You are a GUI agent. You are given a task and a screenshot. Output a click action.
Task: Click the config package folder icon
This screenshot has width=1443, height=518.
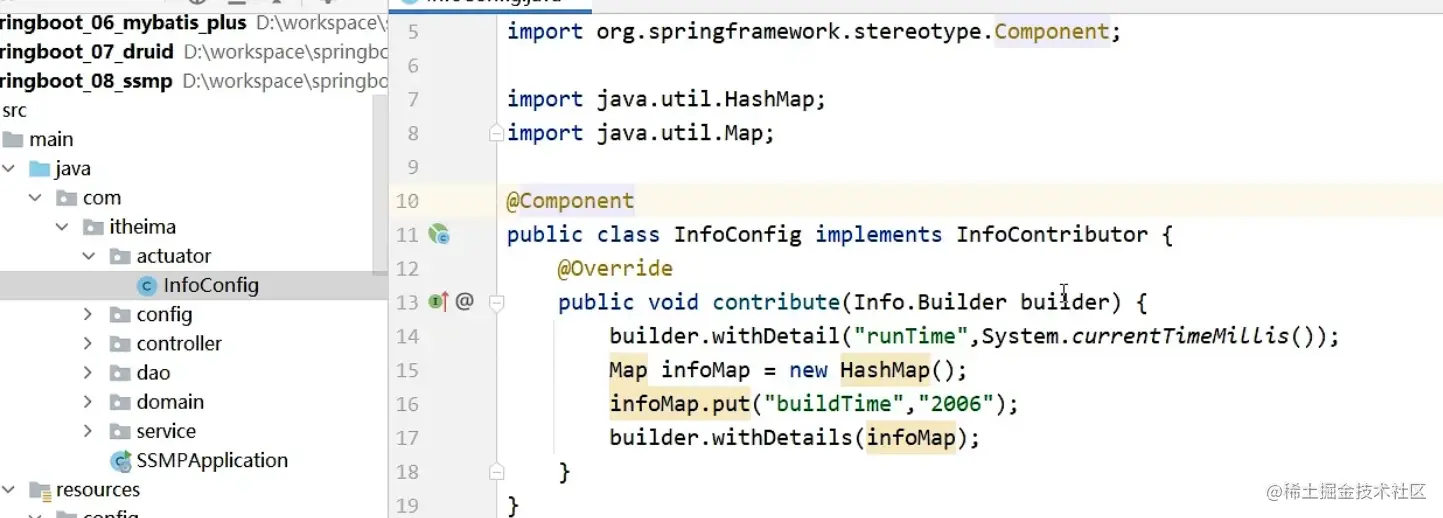point(120,314)
